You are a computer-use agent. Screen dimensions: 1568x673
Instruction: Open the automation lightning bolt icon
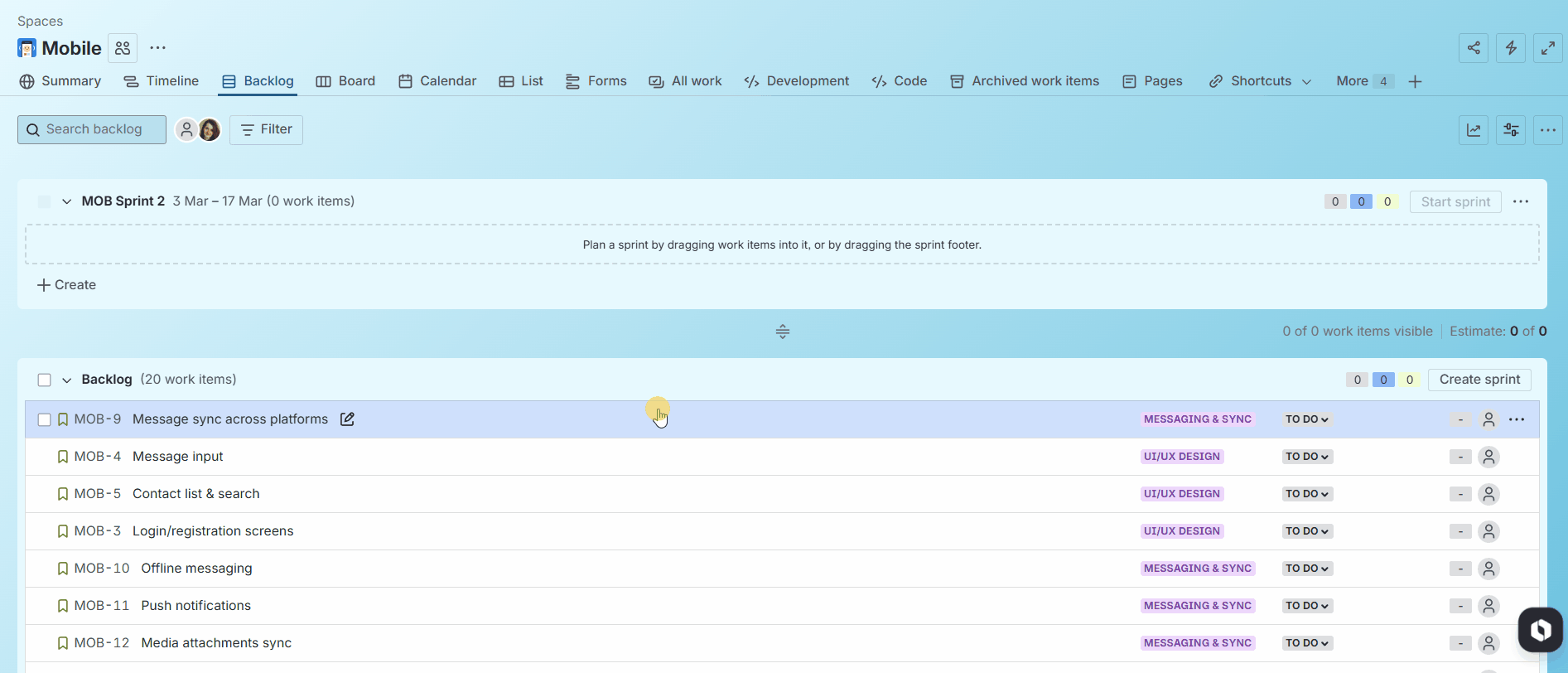click(1511, 48)
